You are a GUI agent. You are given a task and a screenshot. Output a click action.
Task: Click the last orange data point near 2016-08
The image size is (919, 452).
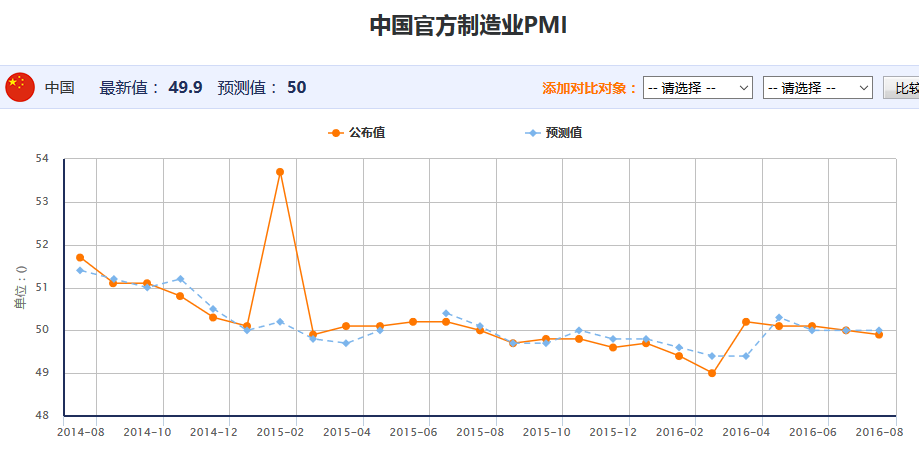pos(879,334)
